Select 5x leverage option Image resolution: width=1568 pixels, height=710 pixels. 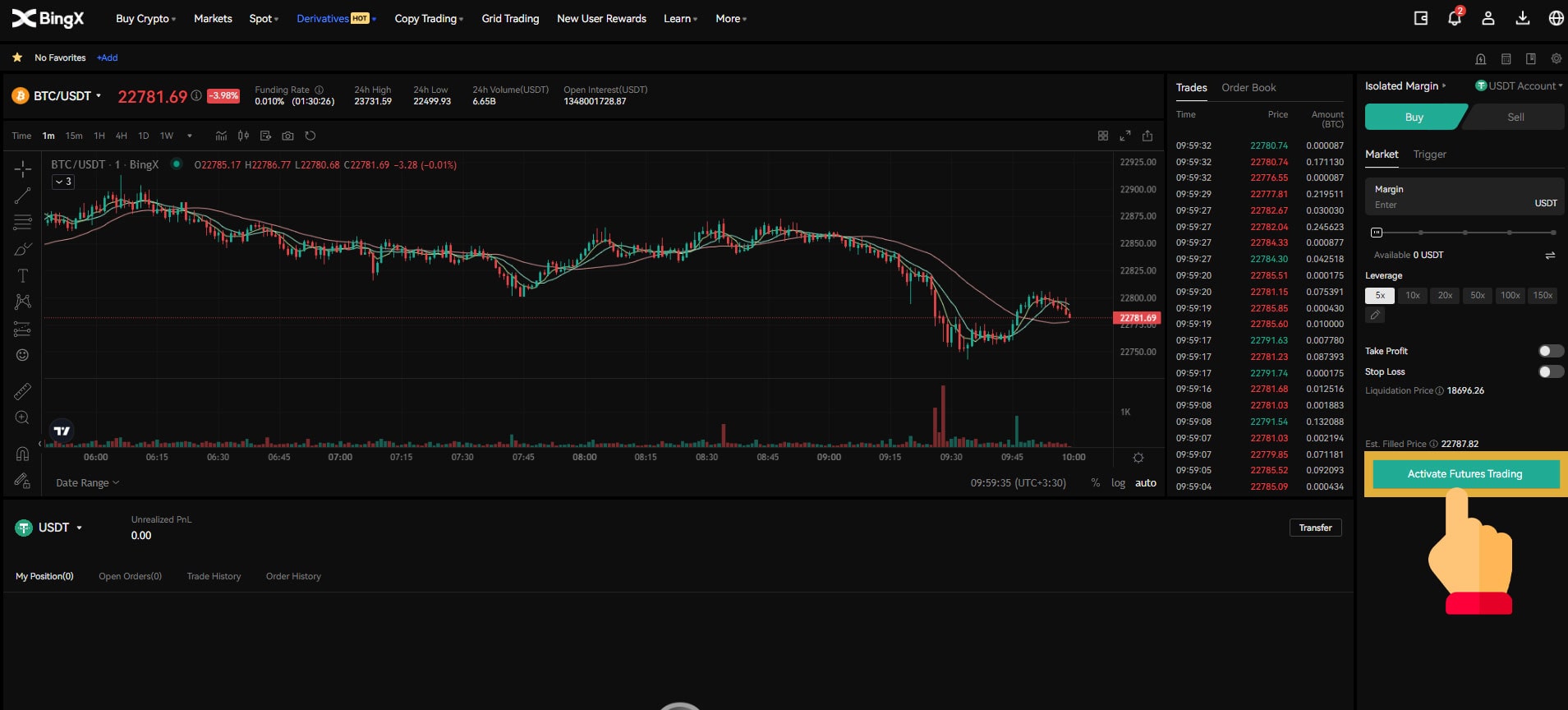click(1380, 295)
